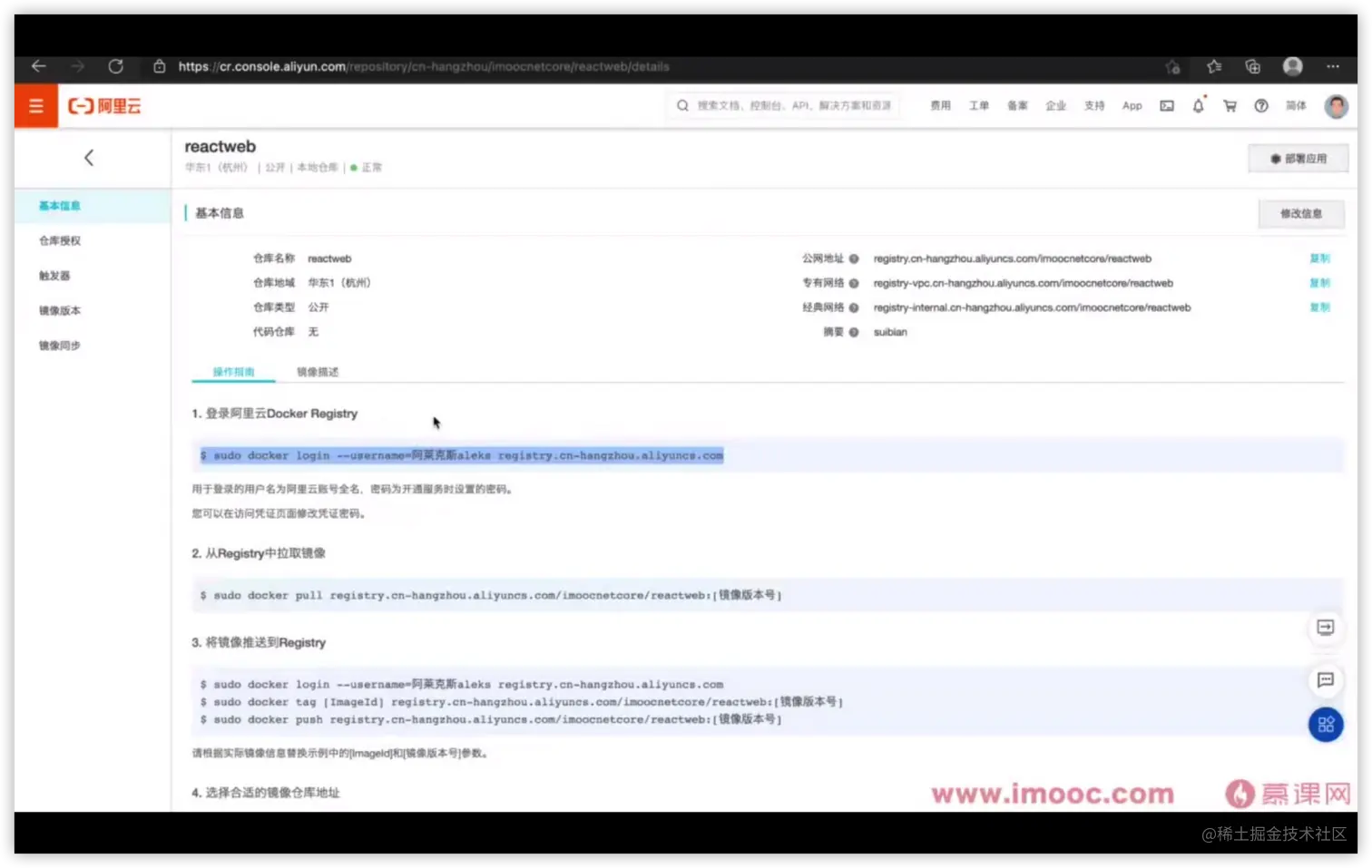Click the address bar URL
This screenshot has width=1372, height=868.
tap(424, 66)
